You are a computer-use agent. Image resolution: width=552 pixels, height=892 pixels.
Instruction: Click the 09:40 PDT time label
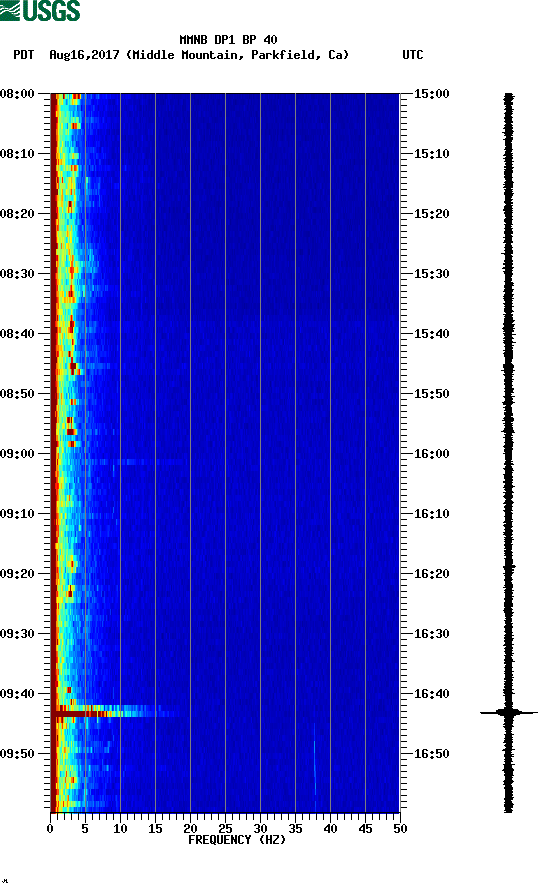point(17,693)
